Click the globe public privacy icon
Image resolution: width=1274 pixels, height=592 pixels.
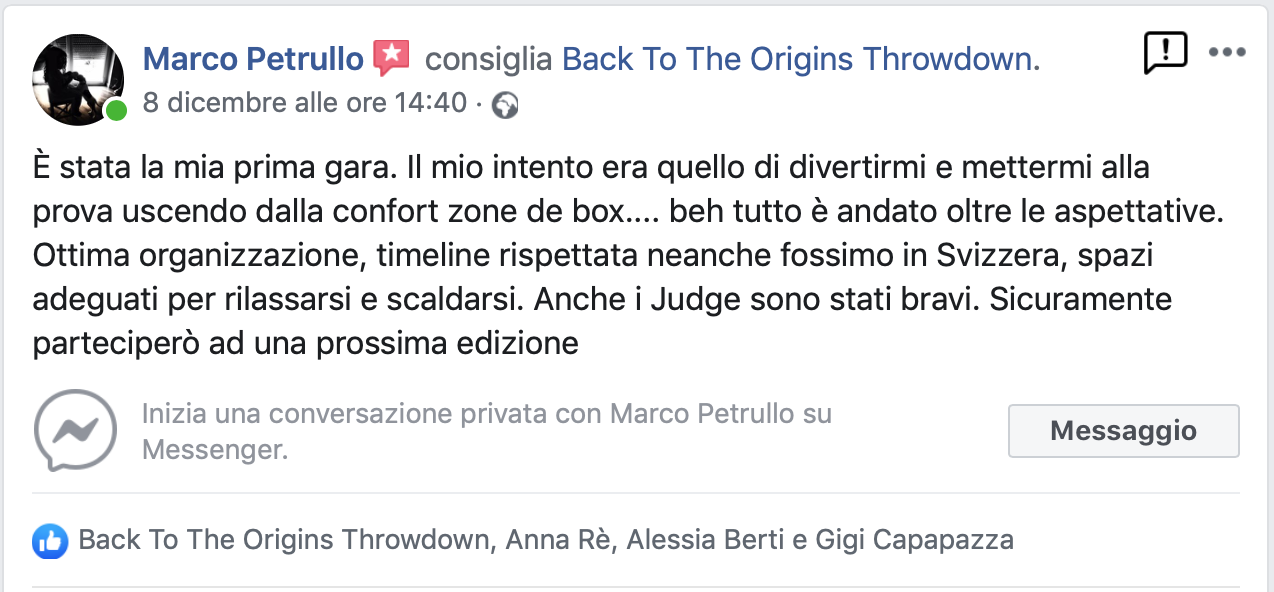pyautogui.click(x=506, y=105)
